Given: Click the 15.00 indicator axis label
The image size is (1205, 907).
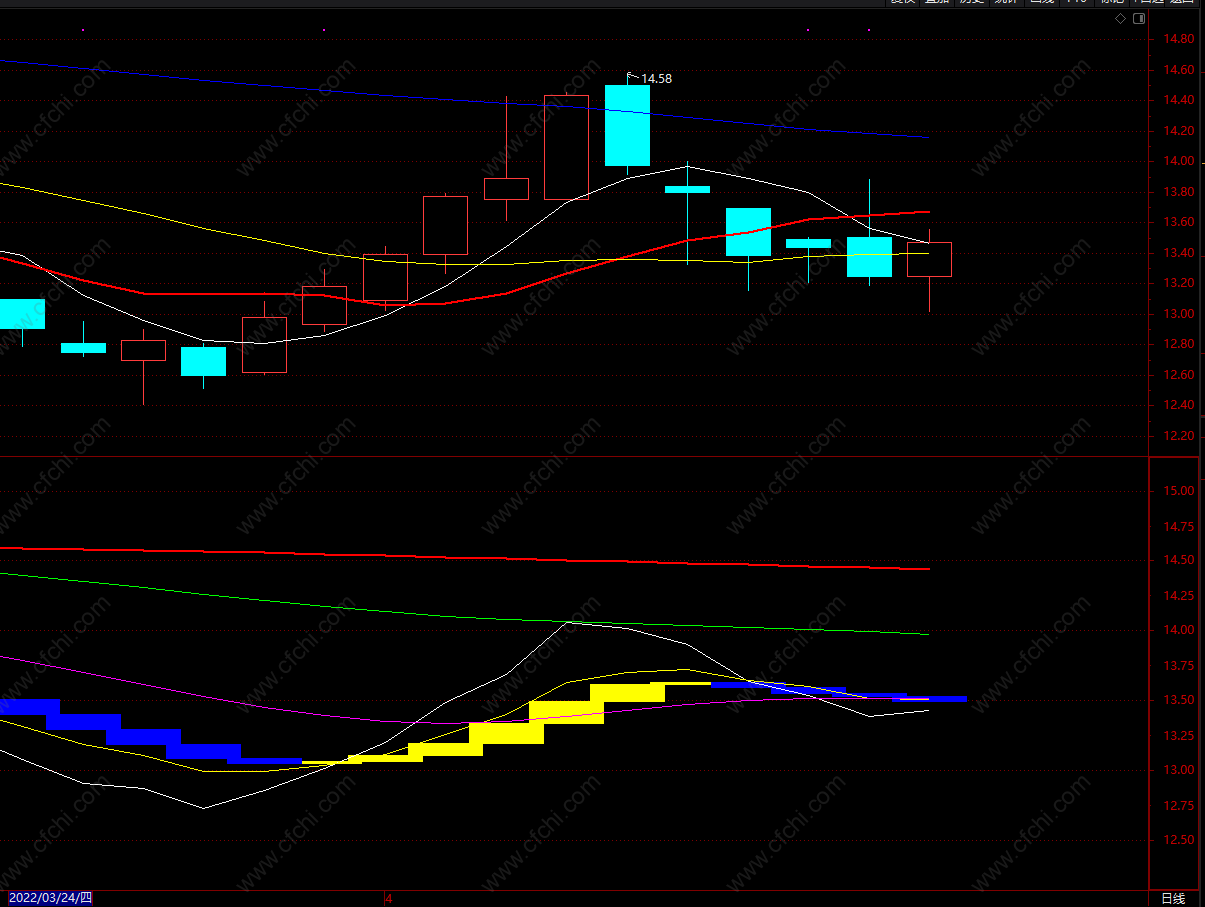Looking at the screenshot, I should coord(1178,491).
